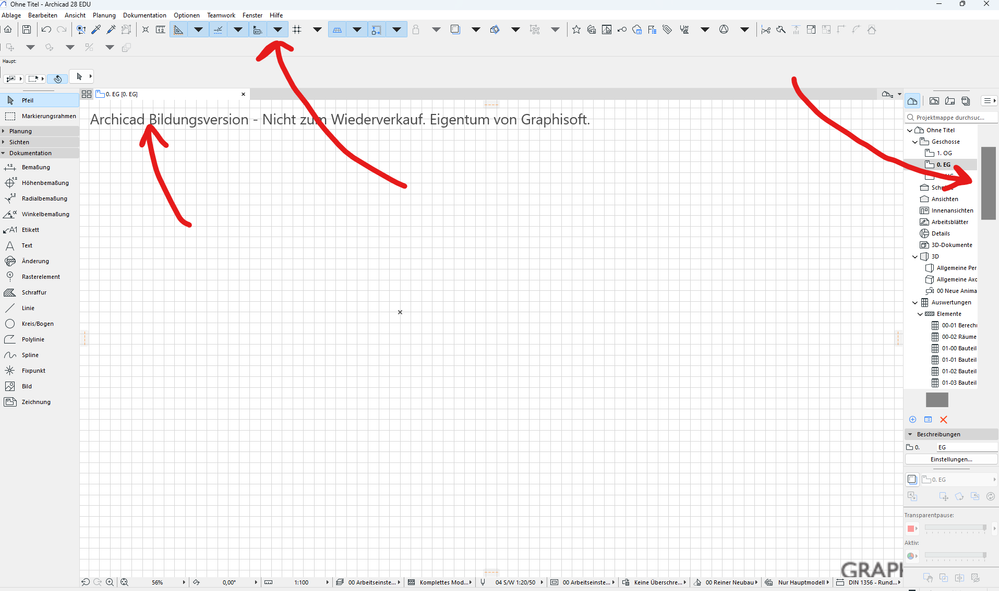Click the circled triangle icon in toolbar
This screenshot has height=591, width=999.
724,29
